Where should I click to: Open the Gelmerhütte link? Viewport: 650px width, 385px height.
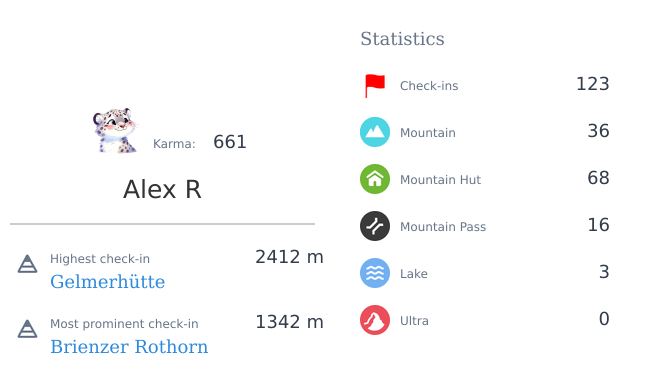tap(107, 282)
